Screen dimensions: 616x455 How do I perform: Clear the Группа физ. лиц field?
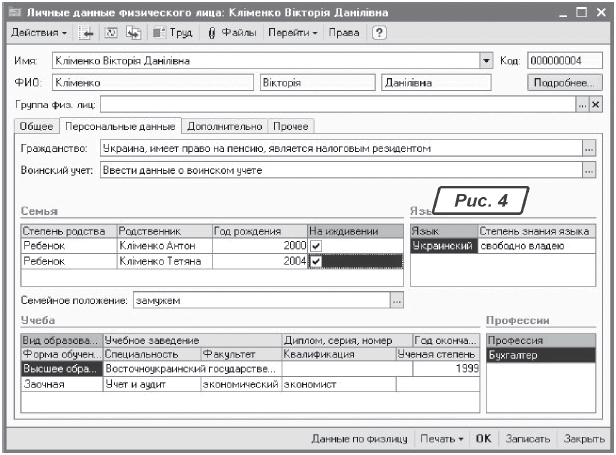point(596,104)
